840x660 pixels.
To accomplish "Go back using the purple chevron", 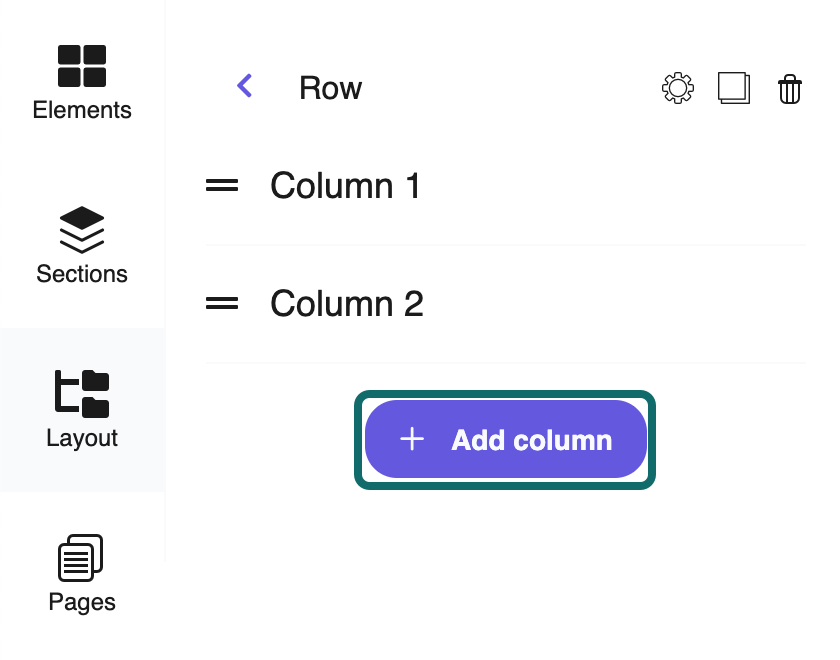I will point(245,87).
